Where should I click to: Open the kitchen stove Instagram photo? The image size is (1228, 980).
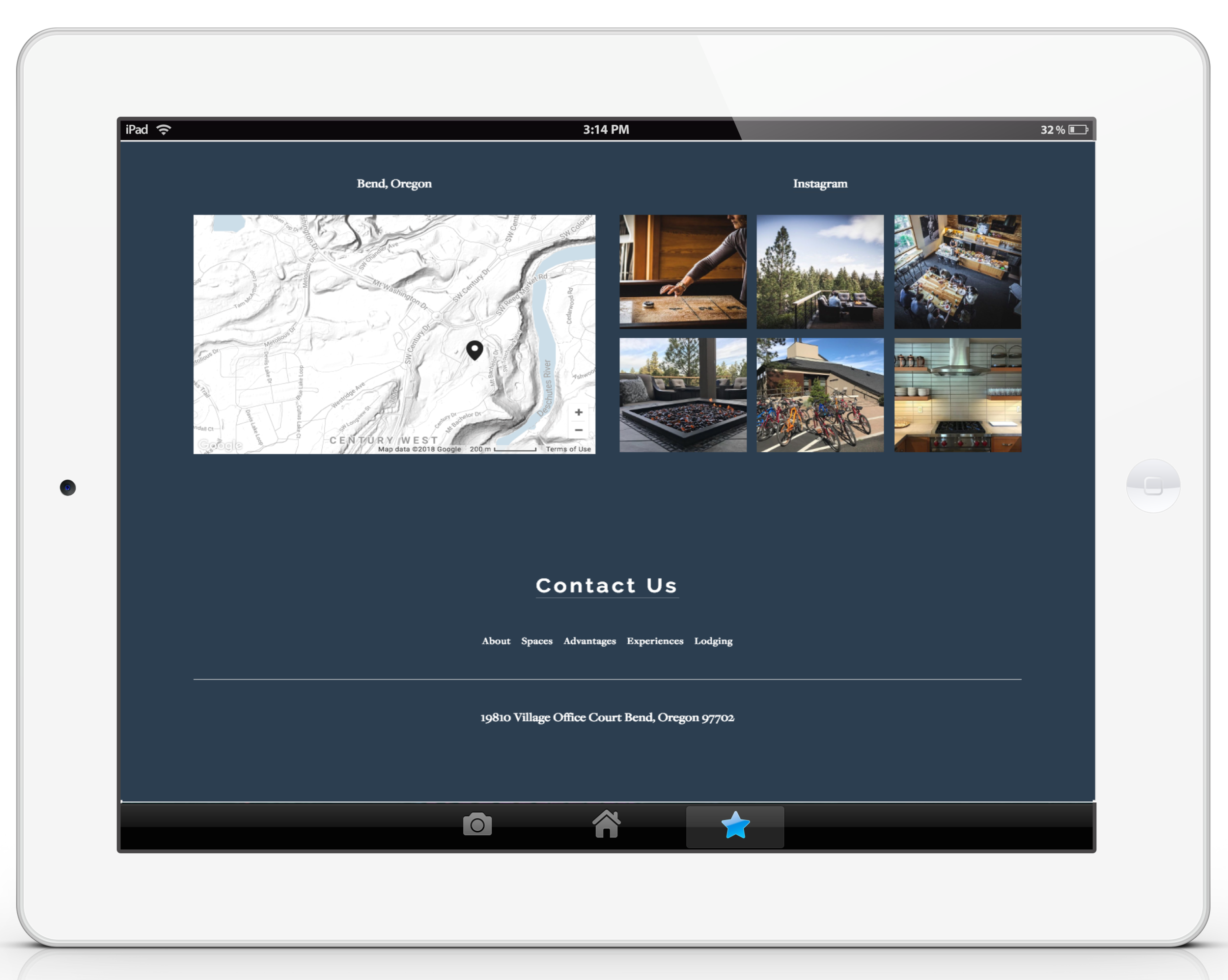coord(957,395)
